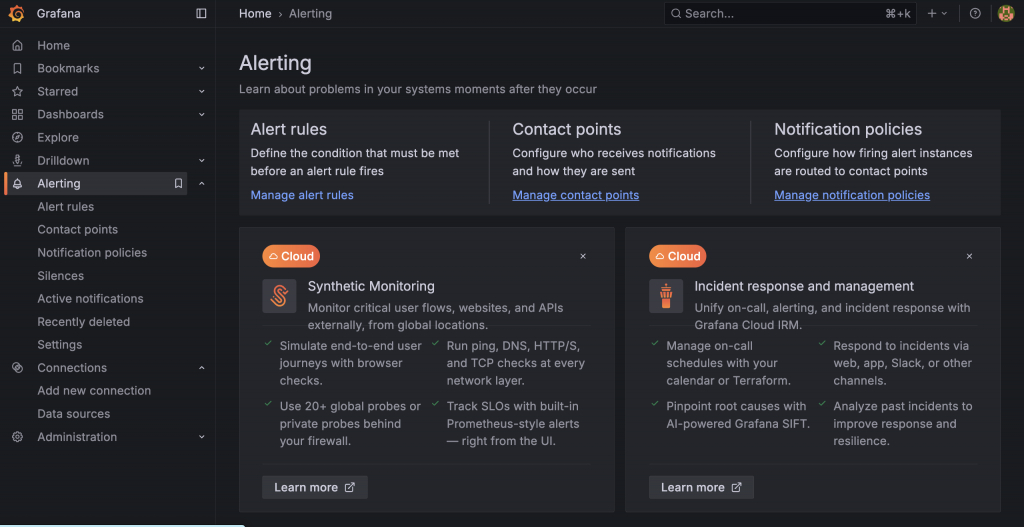Open the Manage alert rules link

[302, 195]
